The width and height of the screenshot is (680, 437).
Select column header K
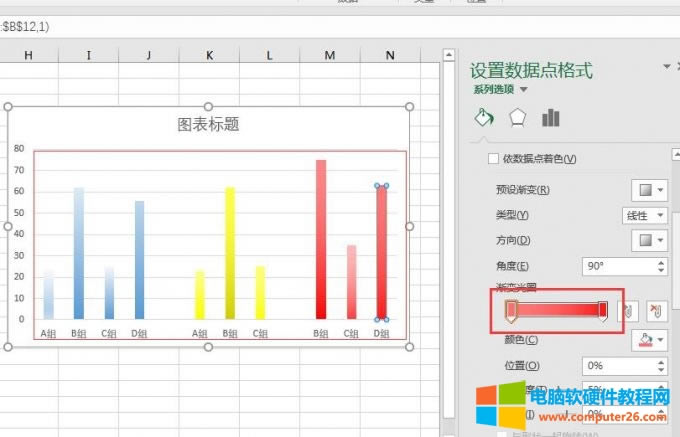click(x=209, y=54)
